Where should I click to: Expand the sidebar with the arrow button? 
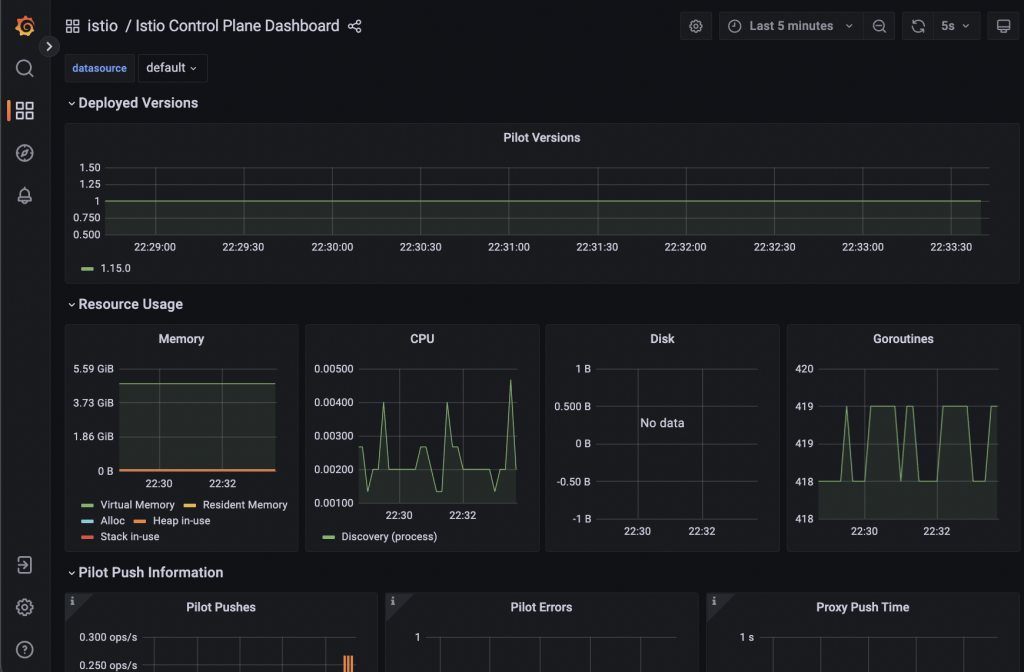coord(49,46)
